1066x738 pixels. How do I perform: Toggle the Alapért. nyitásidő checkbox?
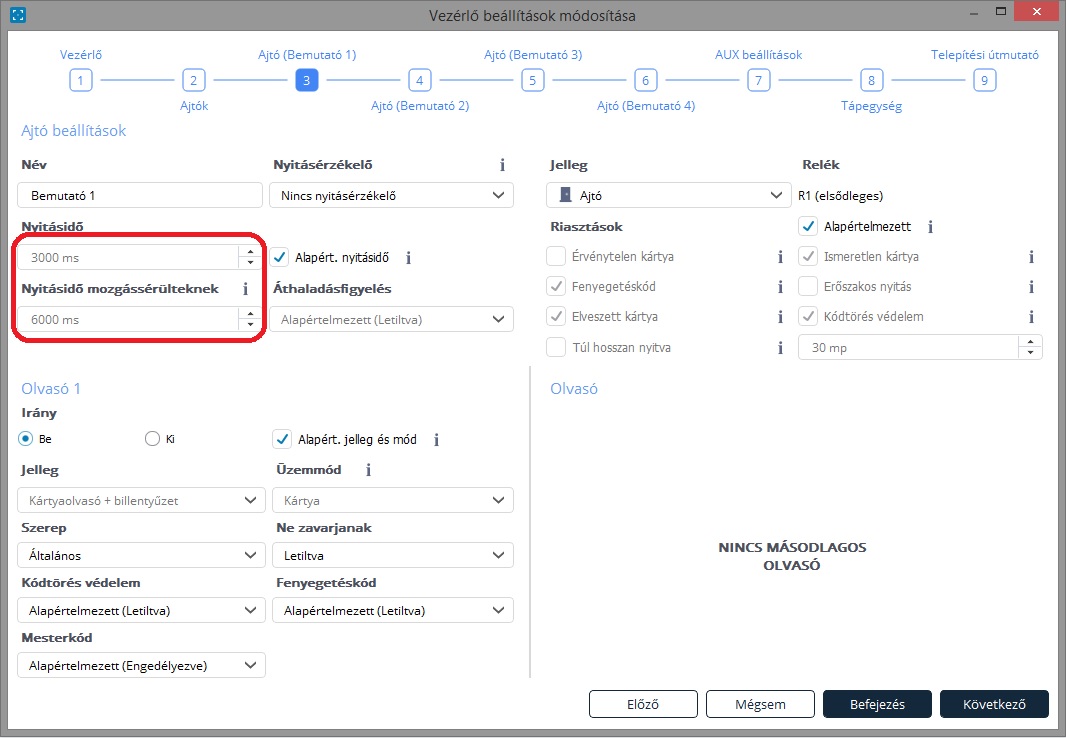coord(280,257)
